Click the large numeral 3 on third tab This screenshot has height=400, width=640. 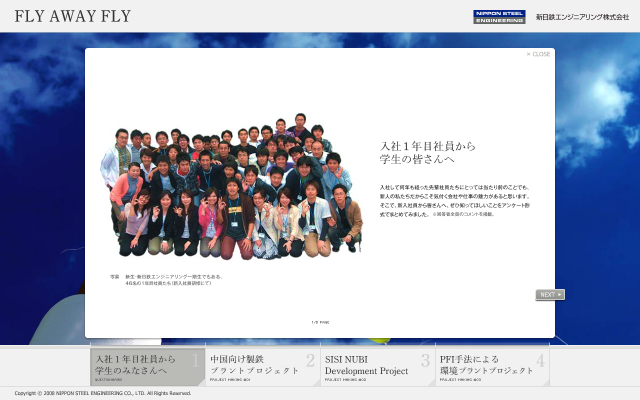coord(425,361)
